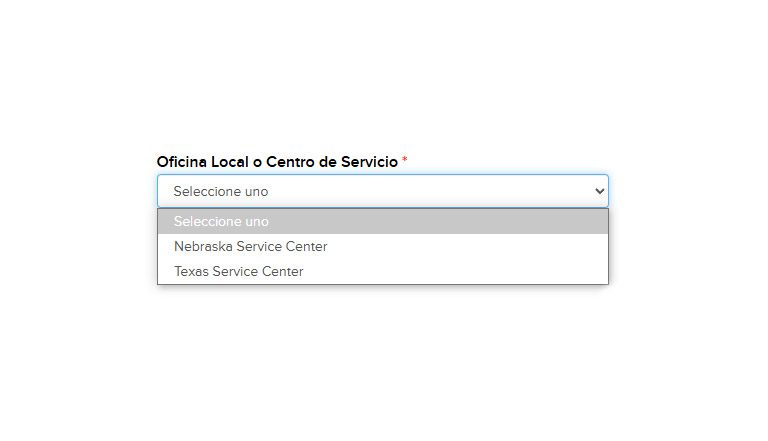
Task: Click empty space right of Nebraska option
Action: [x=468, y=246]
